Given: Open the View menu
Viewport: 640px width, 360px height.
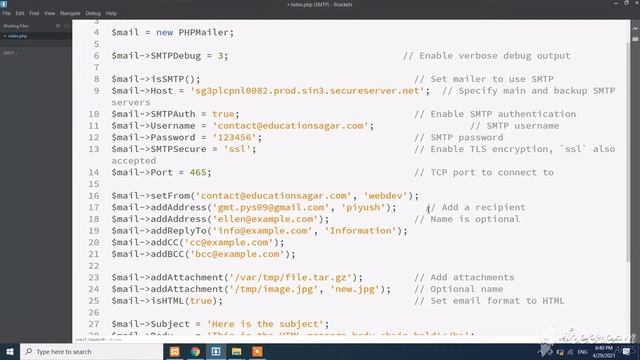Looking at the screenshot, I should (x=49, y=13).
